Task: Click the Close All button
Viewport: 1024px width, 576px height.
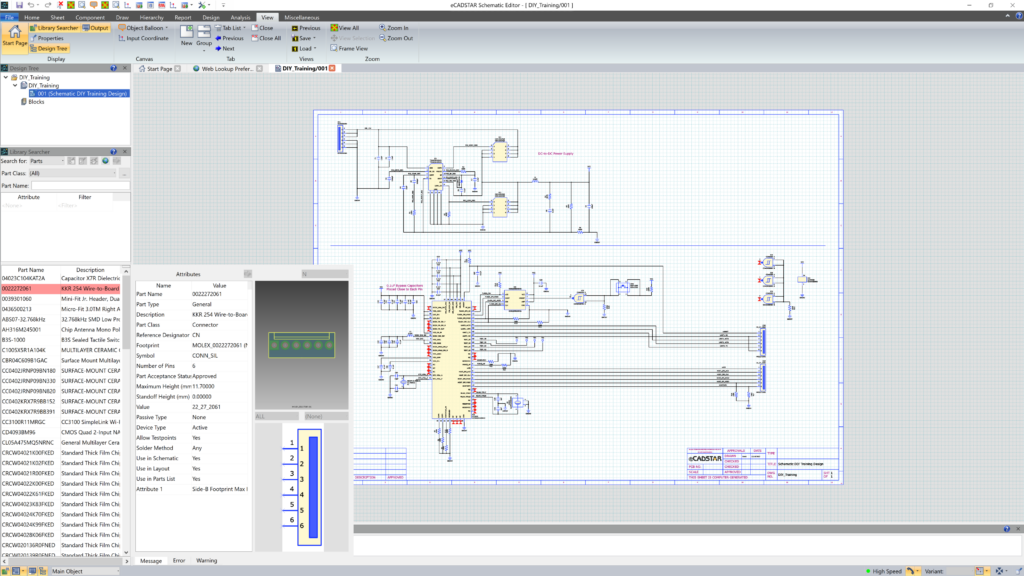Action: [x=266, y=39]
